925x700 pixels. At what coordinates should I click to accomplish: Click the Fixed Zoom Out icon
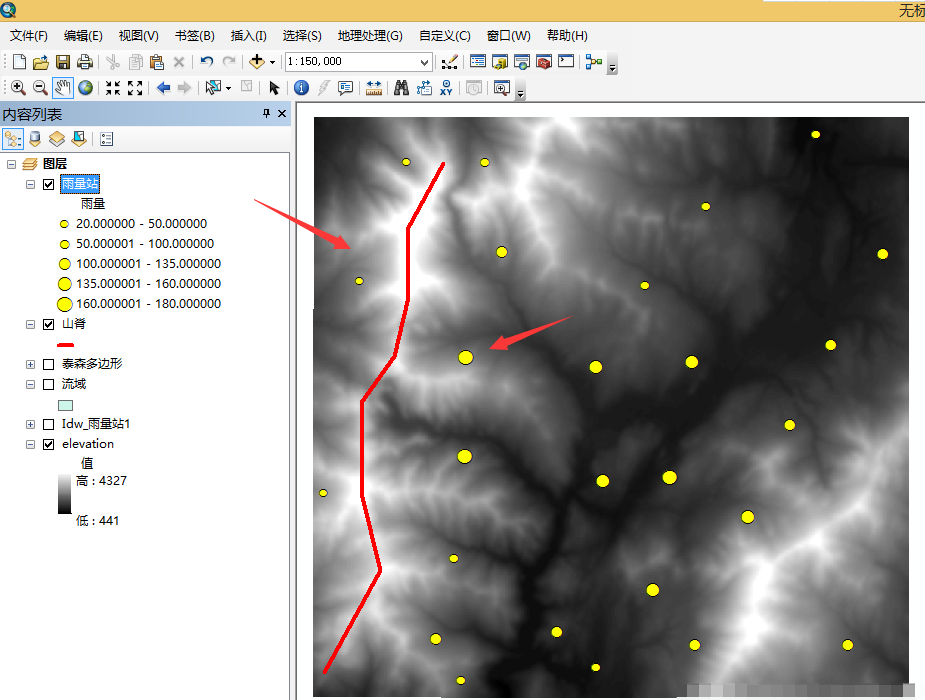(x=135, y=88)
